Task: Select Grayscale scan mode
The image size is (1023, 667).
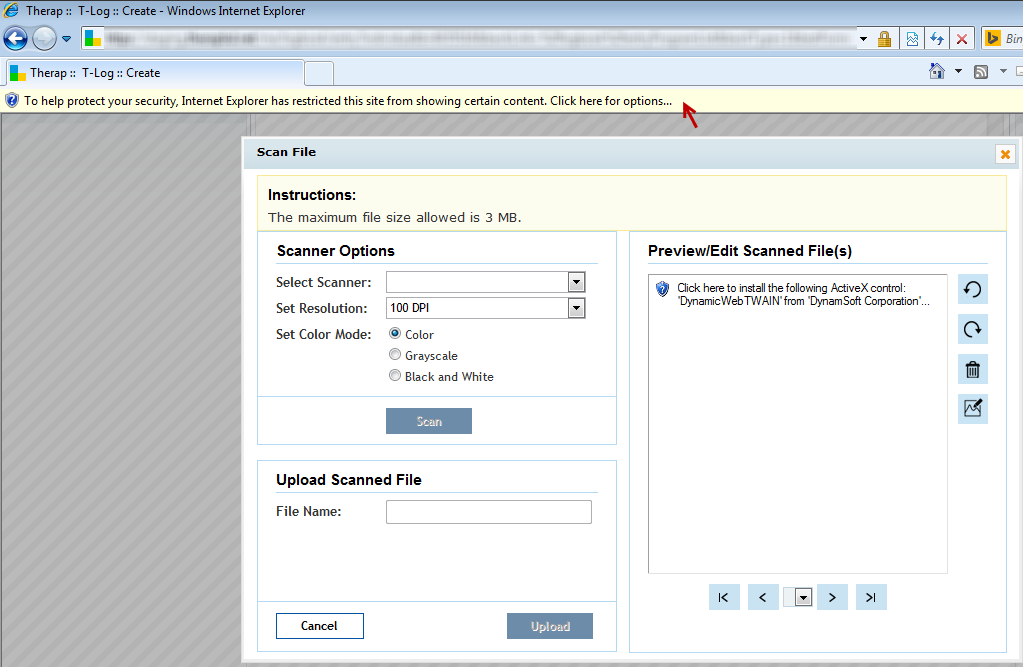Action: click(395, 354)
